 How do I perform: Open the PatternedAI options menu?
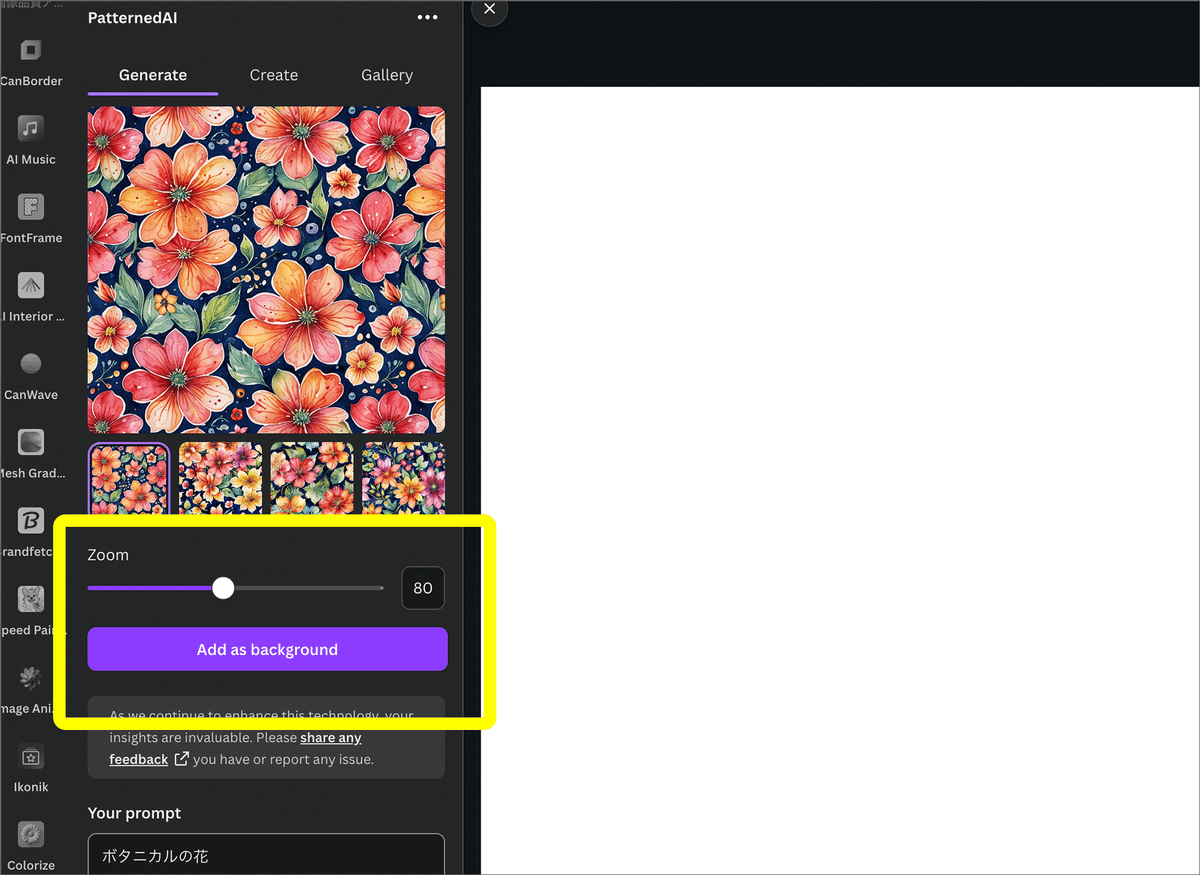[x=427, y=17]
